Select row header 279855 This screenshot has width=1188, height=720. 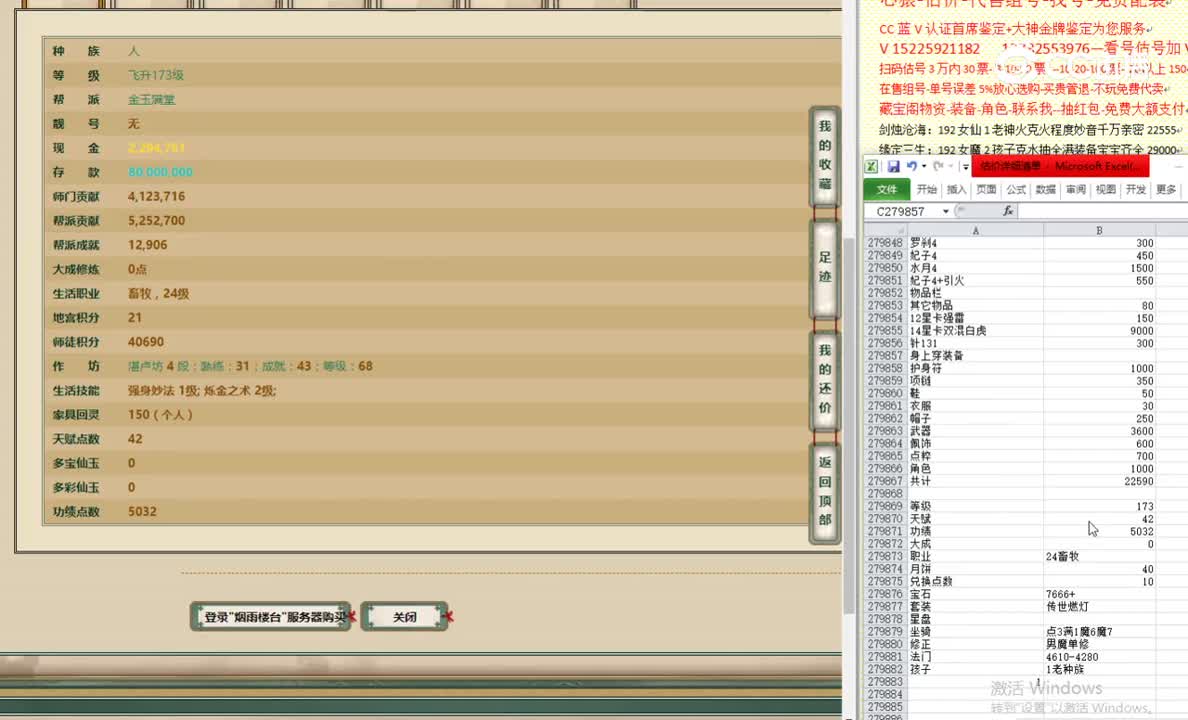coord(886,330)
